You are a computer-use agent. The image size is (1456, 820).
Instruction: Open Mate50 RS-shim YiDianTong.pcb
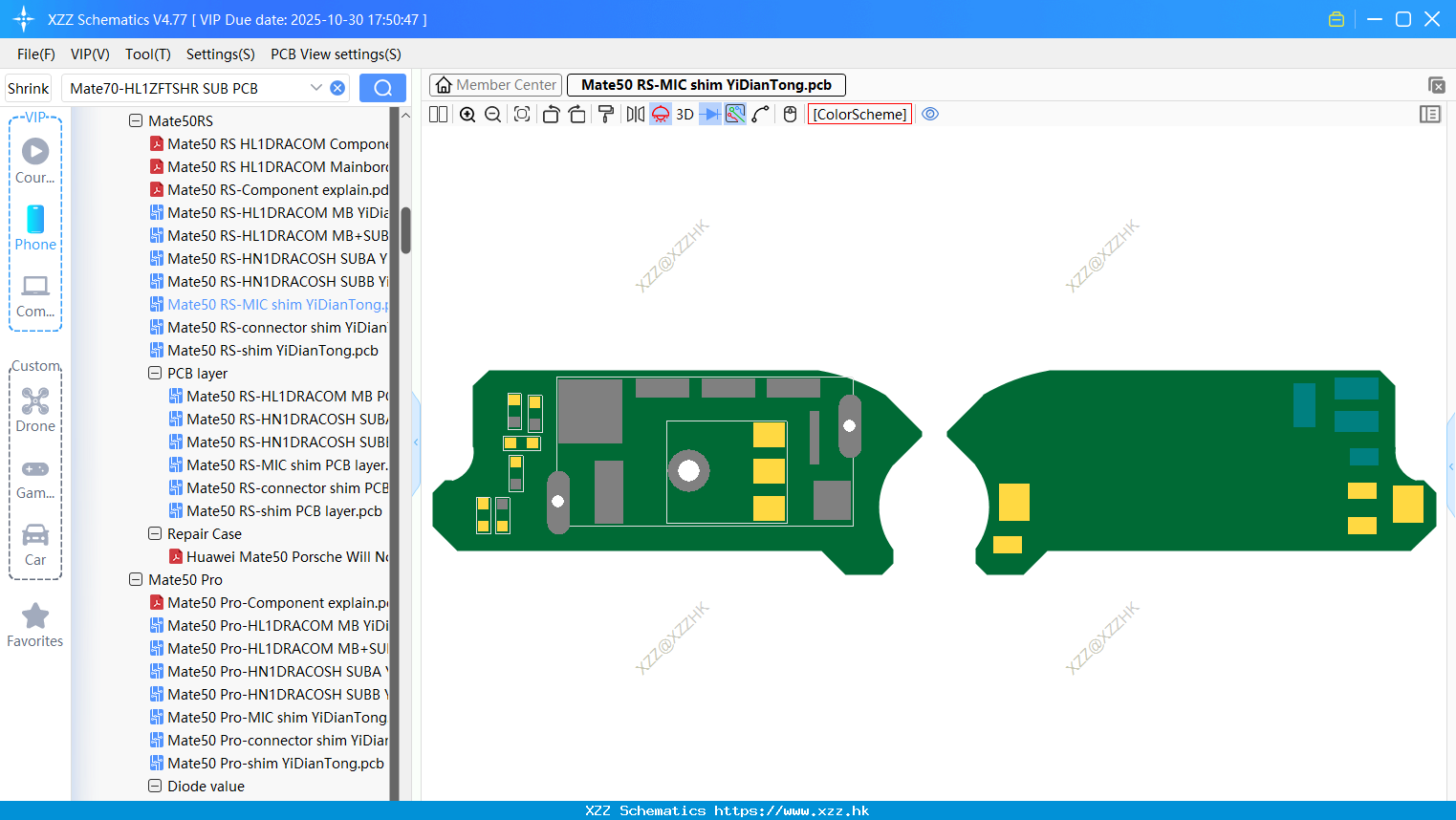(265, 351)
